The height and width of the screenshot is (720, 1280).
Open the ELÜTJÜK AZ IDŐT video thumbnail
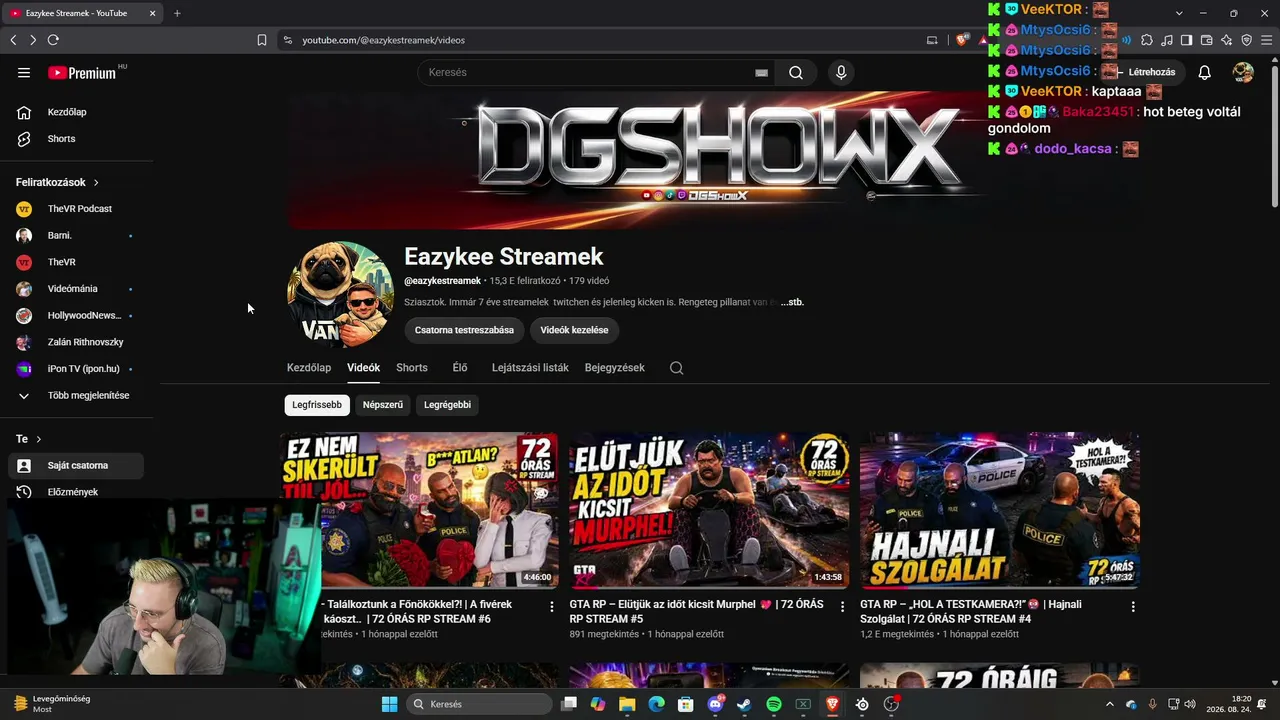tap(709, 510)
